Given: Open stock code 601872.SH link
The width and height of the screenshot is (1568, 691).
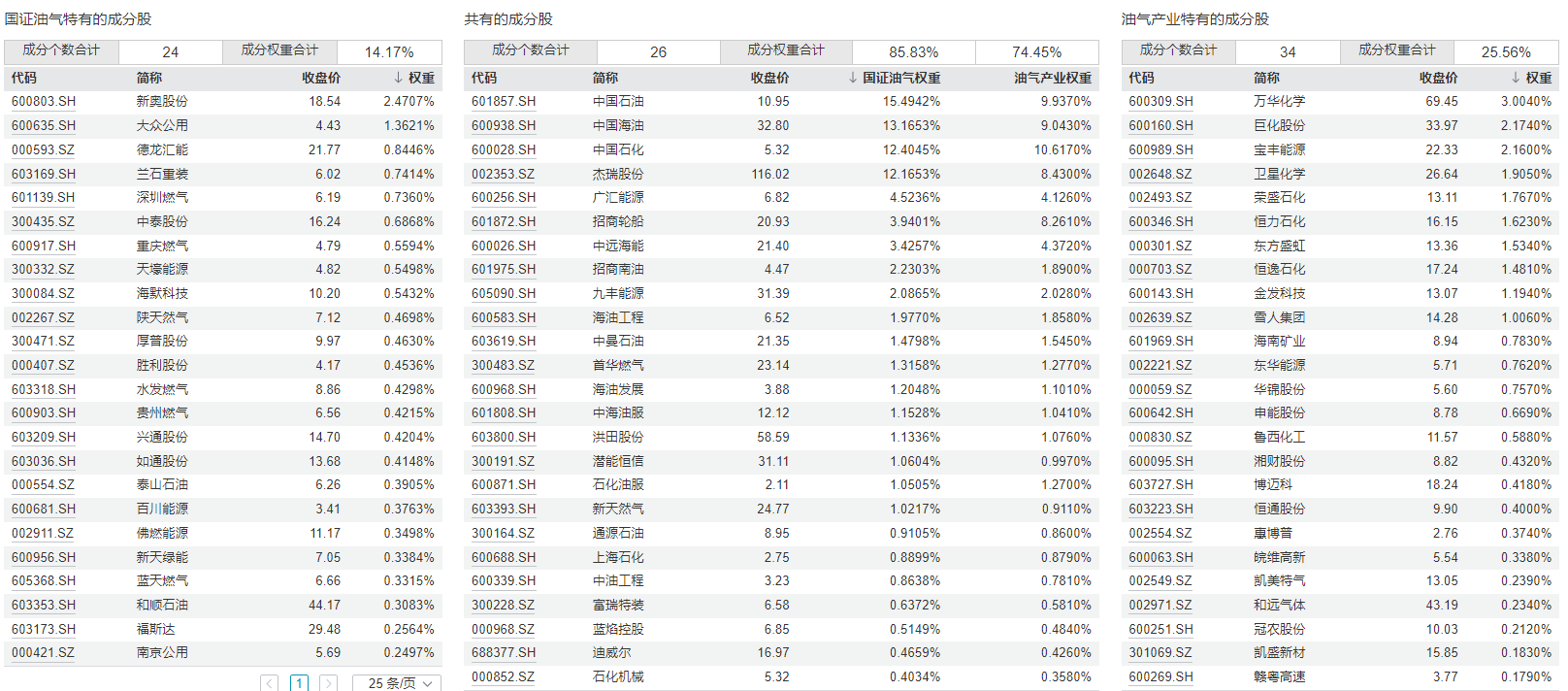Looking at the screenshot, I should [x=504, y=221].
